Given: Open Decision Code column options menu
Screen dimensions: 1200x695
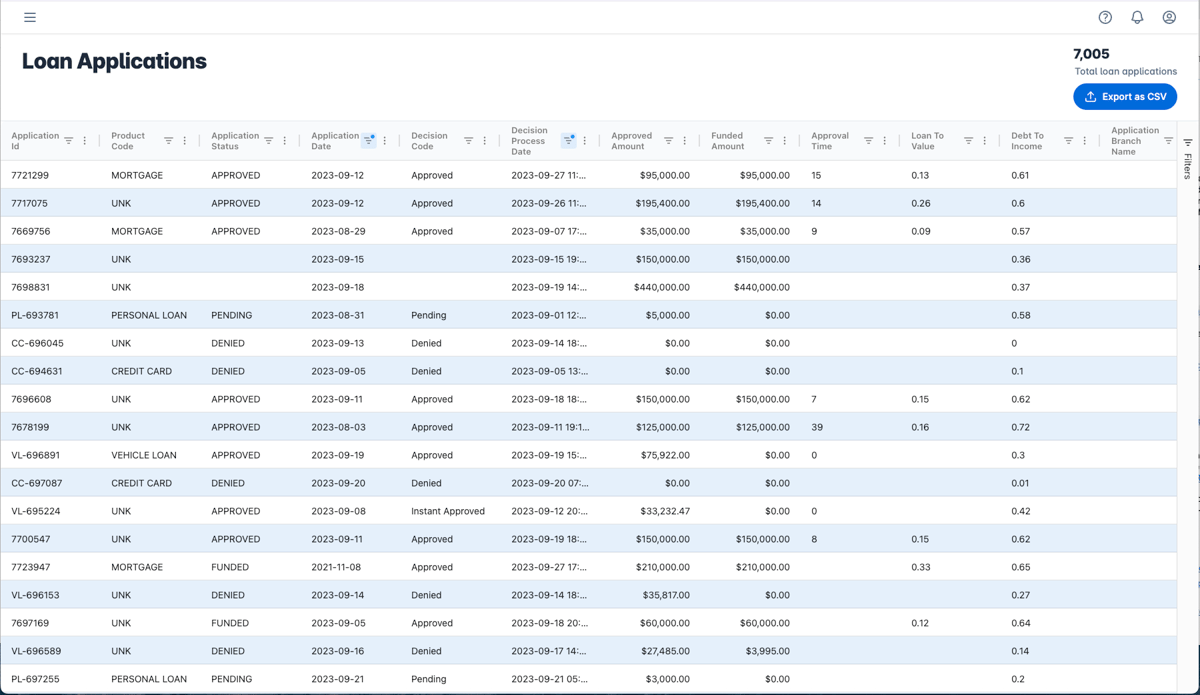Looking at the screenshot, I should [485, 141].
